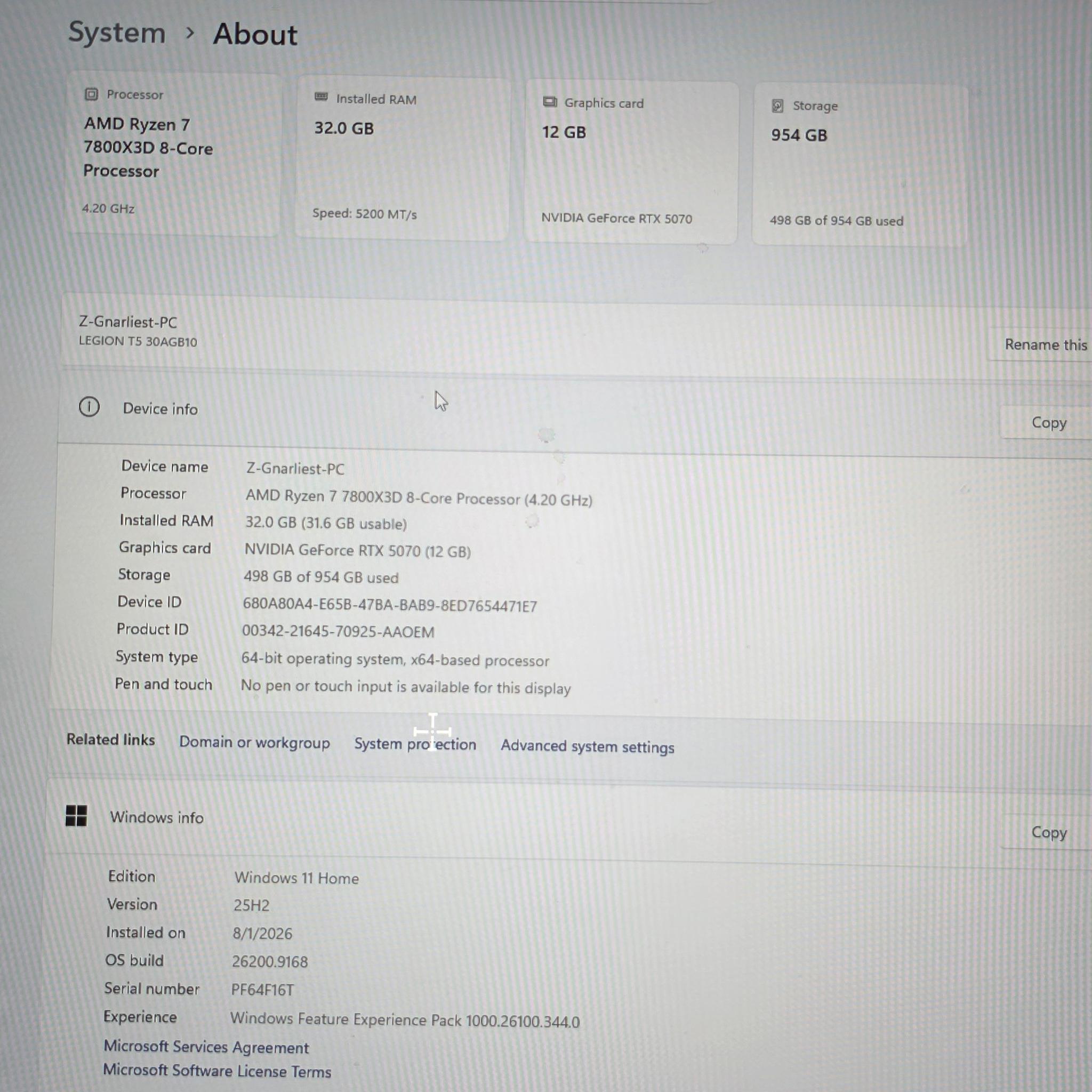This screenshot has height=1092, width=1092.
Task: Copy the Device info details
Action: point(1048,423)
